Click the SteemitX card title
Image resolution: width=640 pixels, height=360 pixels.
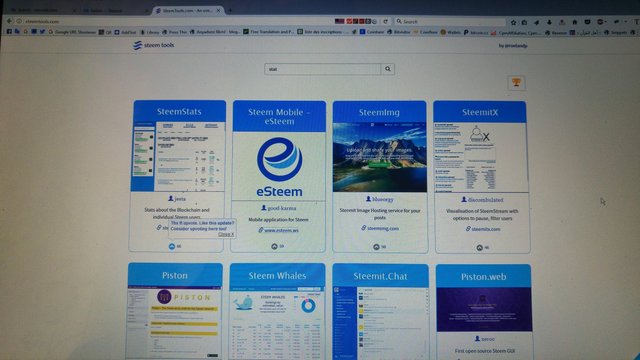pos(480,112)
